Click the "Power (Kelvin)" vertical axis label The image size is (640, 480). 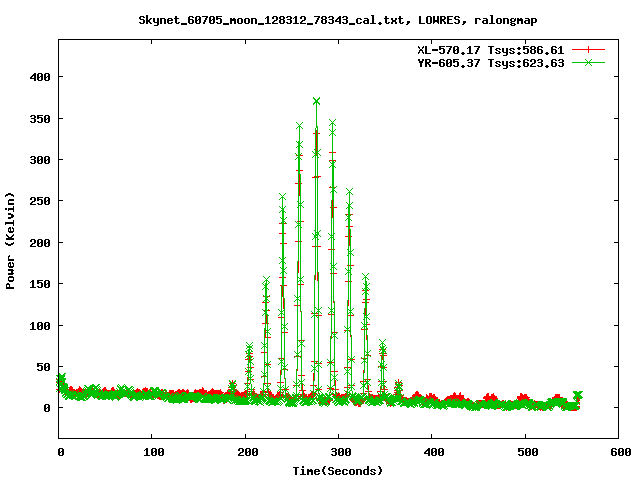11,241
